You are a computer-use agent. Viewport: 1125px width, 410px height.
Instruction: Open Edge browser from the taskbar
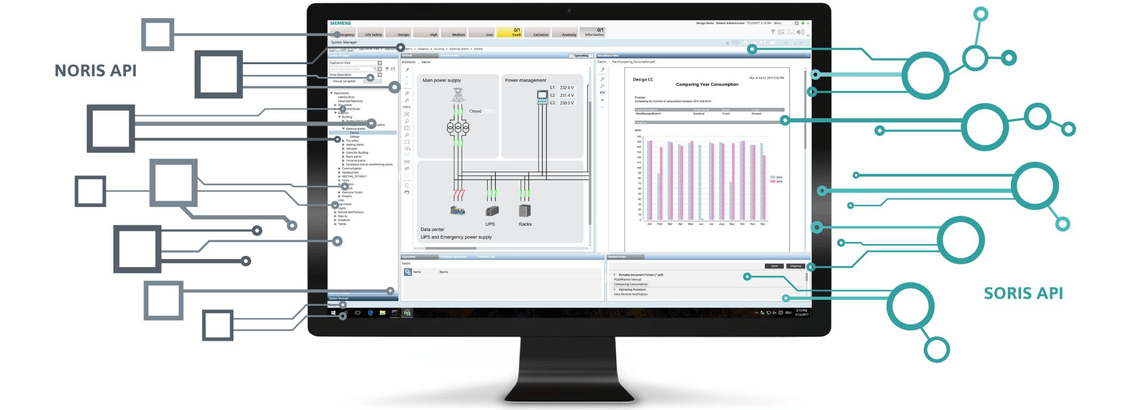370,313
